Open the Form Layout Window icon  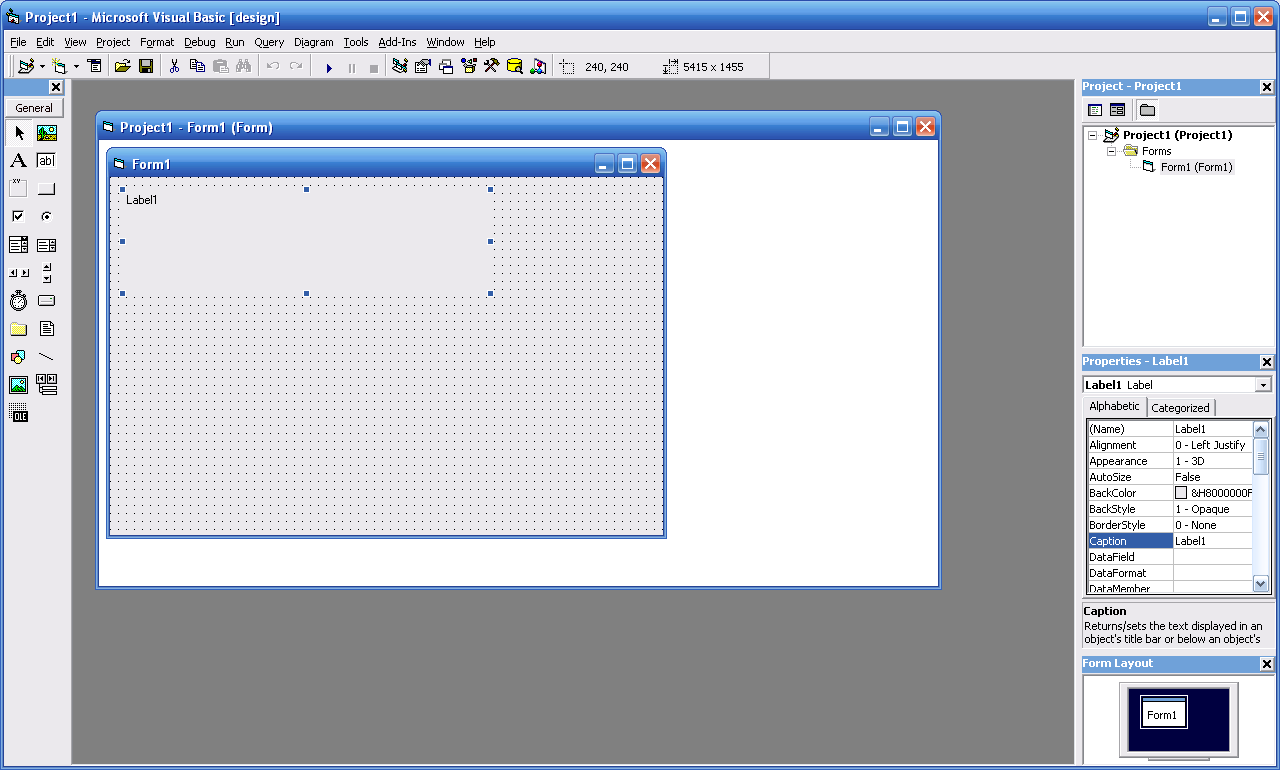[x=446, y=67]
